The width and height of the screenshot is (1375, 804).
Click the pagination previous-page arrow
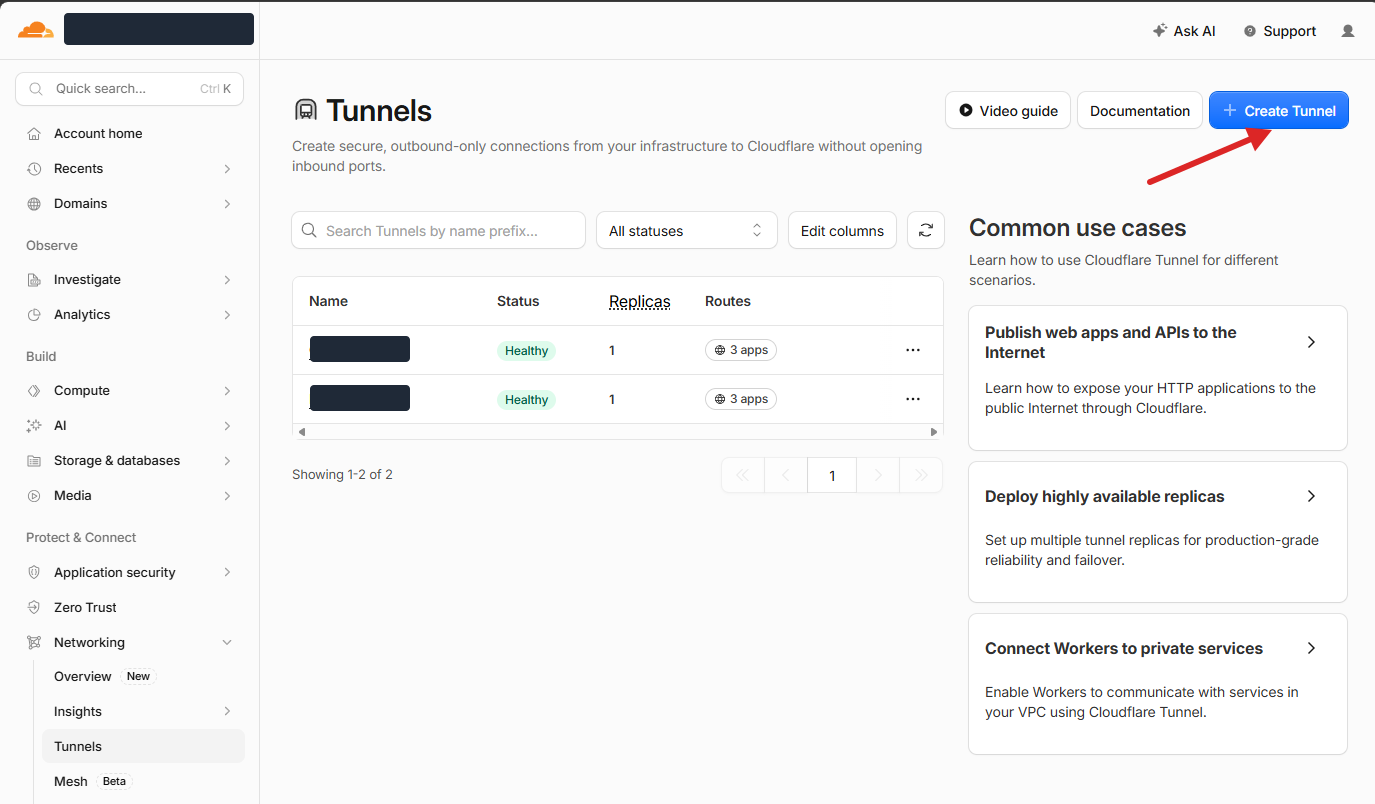(x=786, y=476)
